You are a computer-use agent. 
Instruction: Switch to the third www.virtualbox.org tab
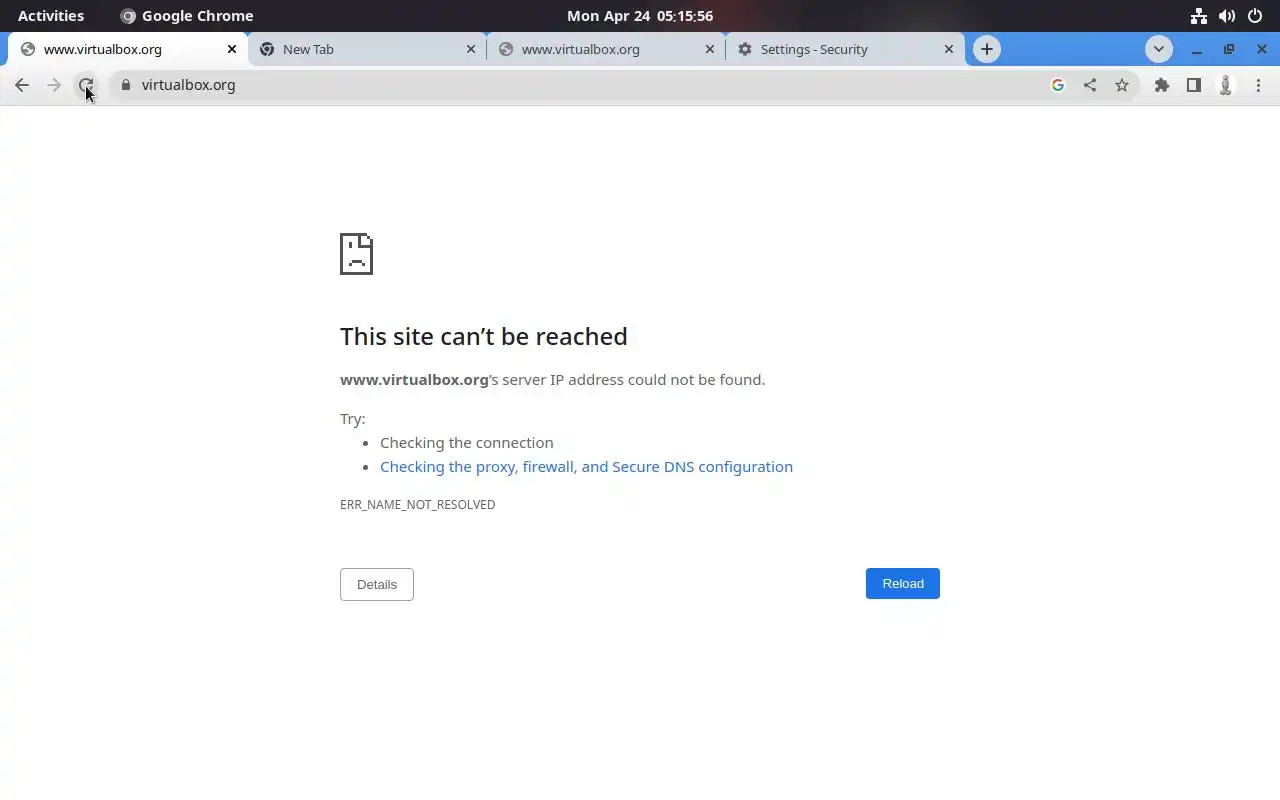pyautogui.click(x=606, y=49)
